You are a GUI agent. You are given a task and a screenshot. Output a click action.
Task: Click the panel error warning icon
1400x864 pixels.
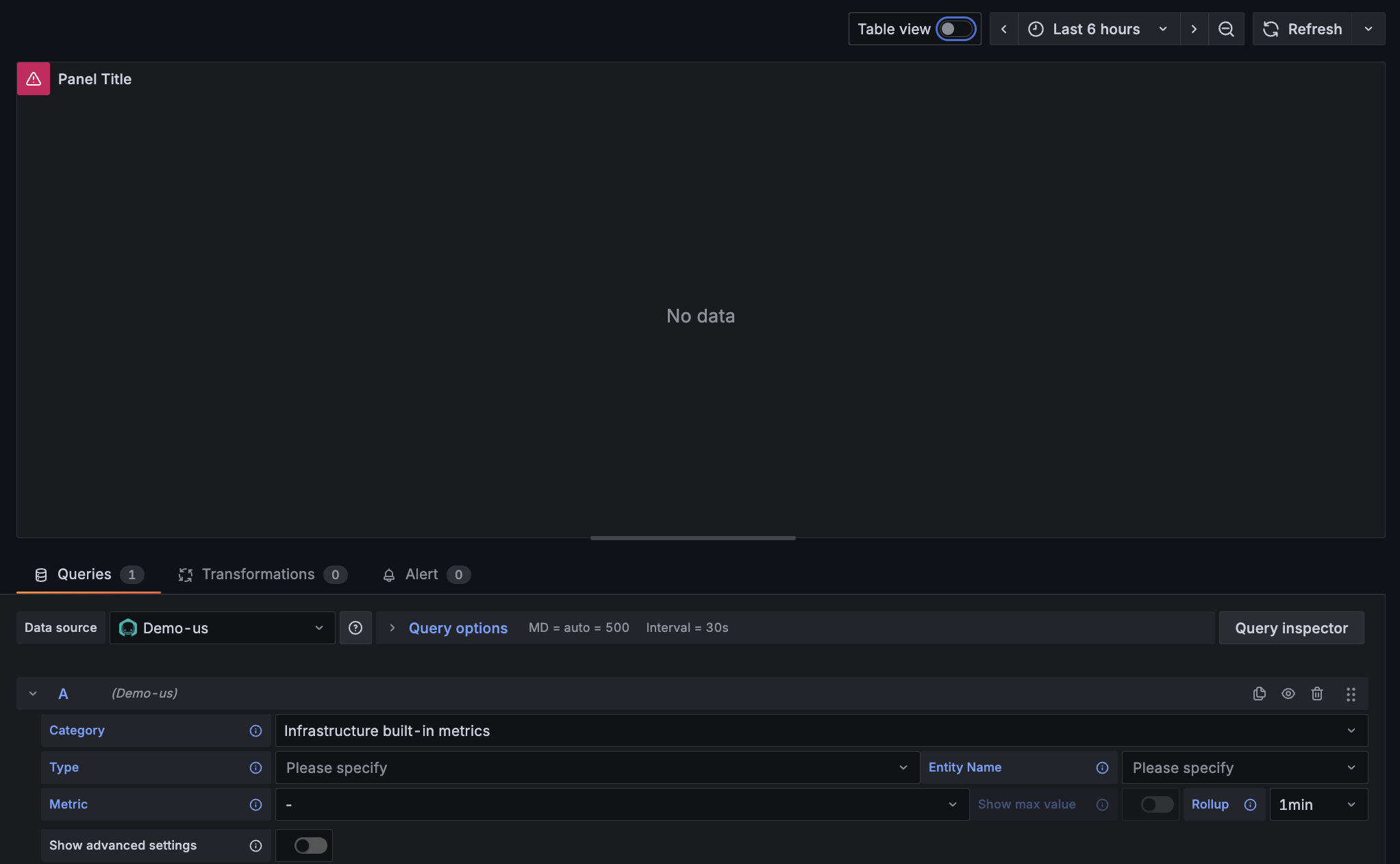(x=34, y=79)
